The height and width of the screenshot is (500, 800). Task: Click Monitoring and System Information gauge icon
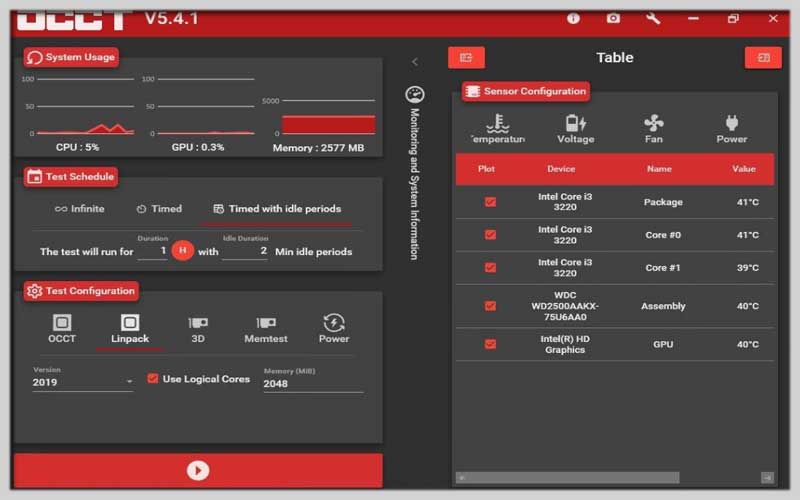[x=415, y=94]
